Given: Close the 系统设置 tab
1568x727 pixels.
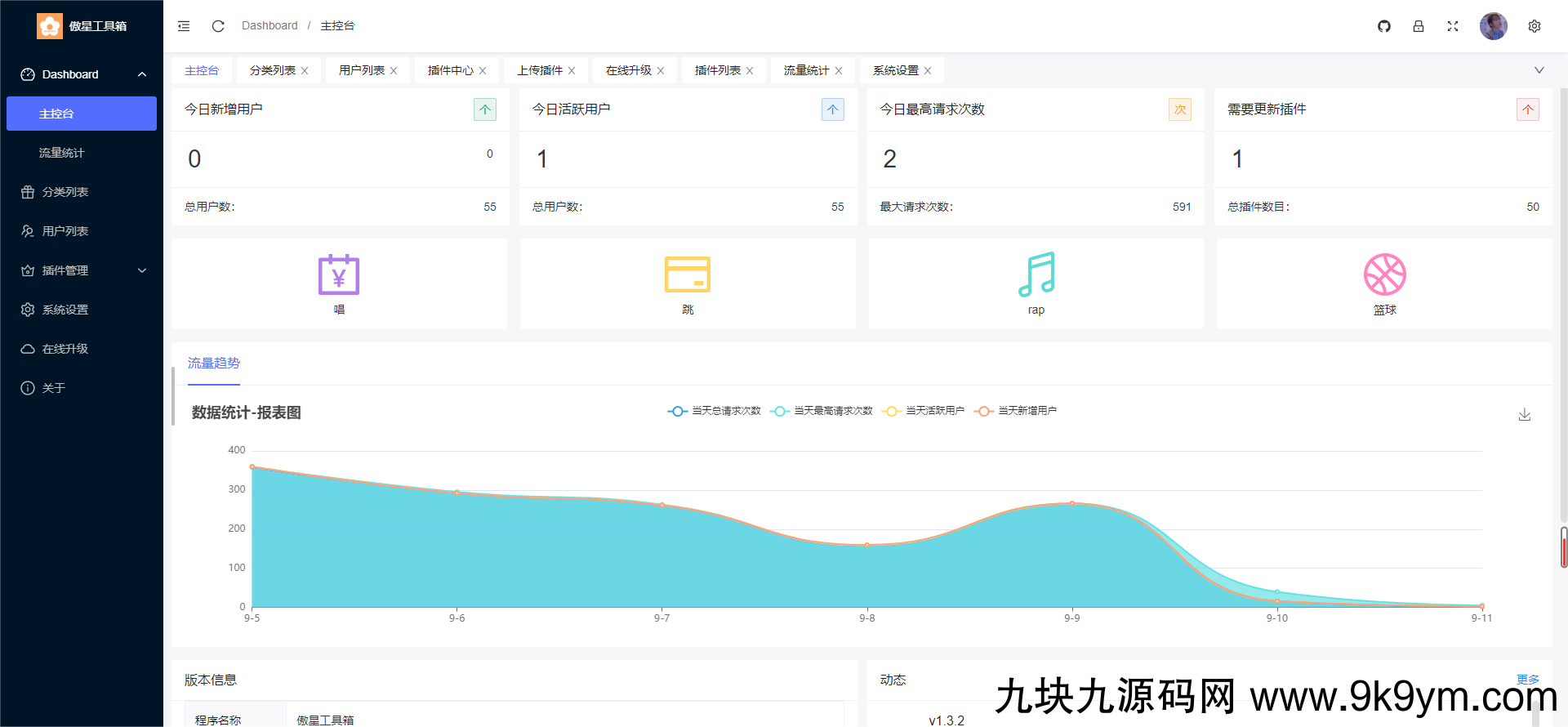Looking at the screenshot, I should 928,71.
